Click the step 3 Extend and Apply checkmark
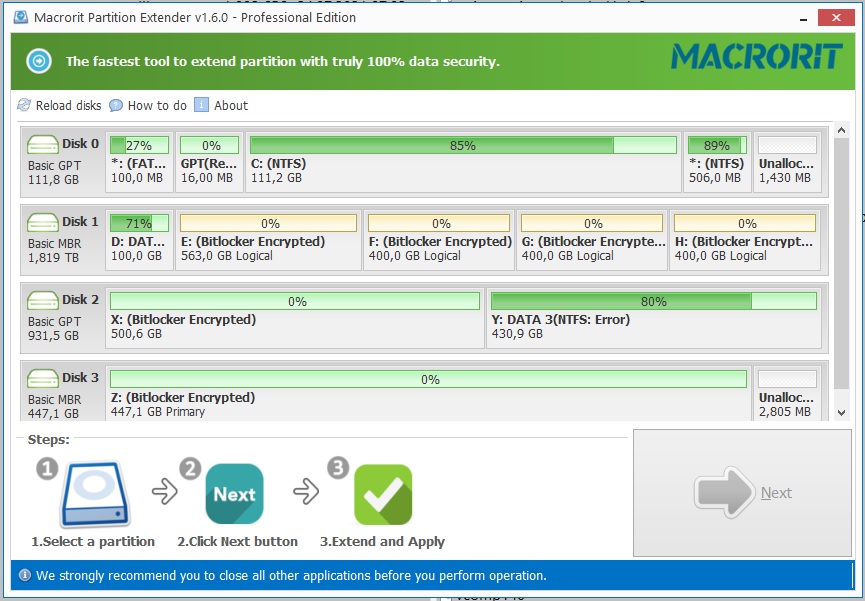865x601 pixels. [x=382, y=495]
